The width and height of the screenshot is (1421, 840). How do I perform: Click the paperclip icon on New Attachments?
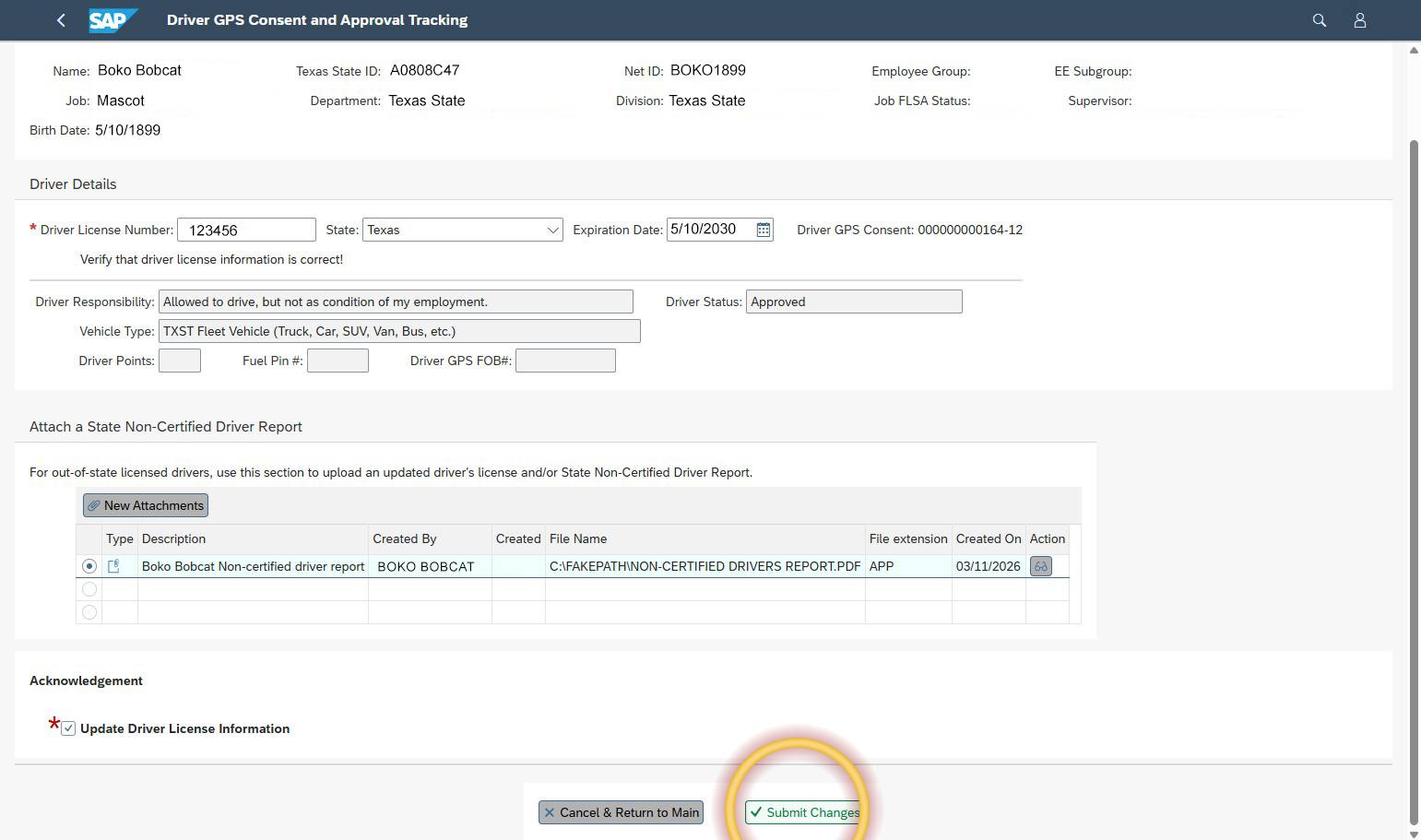pyautogui.click(x=93, y=505)
